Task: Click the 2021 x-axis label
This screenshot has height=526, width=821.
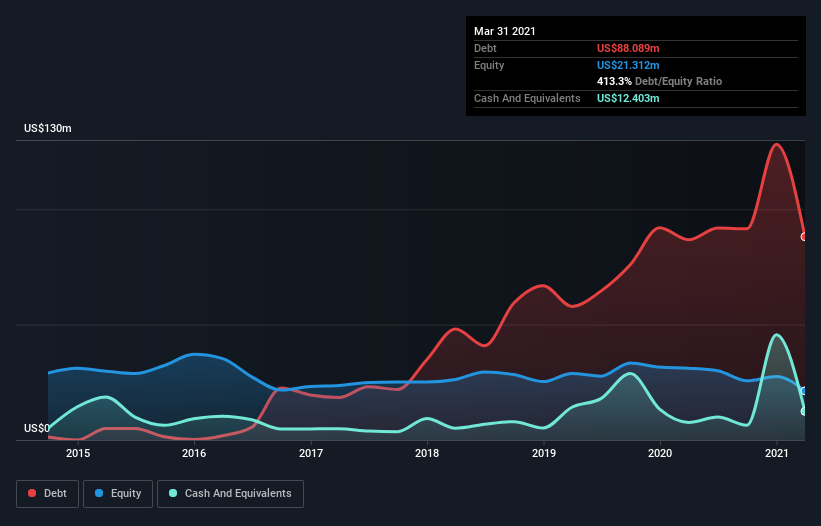Action: (776, 453)
